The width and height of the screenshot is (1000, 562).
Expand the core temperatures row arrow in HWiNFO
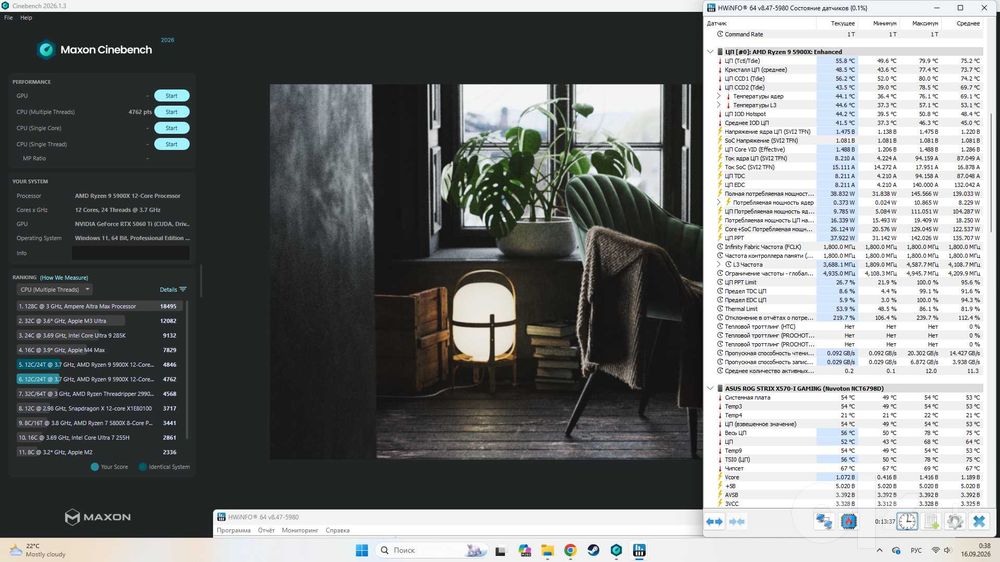(x=719, y=96)
